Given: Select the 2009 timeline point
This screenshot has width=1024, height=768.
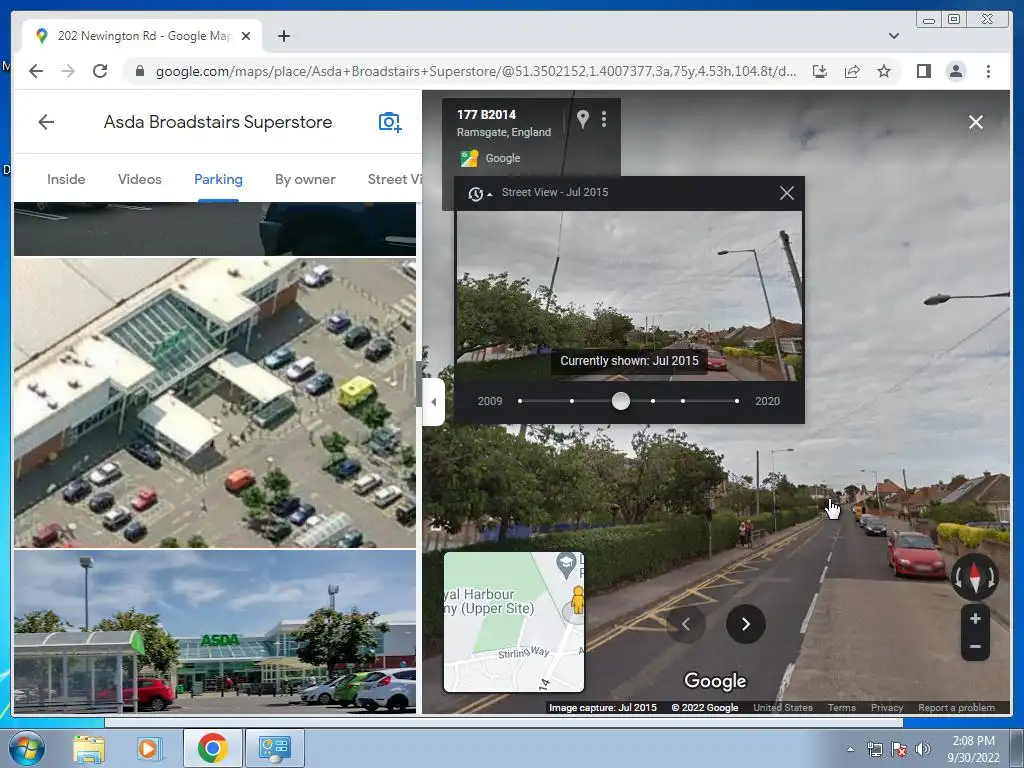Looking at the screenshot, I should coord(520,401).
